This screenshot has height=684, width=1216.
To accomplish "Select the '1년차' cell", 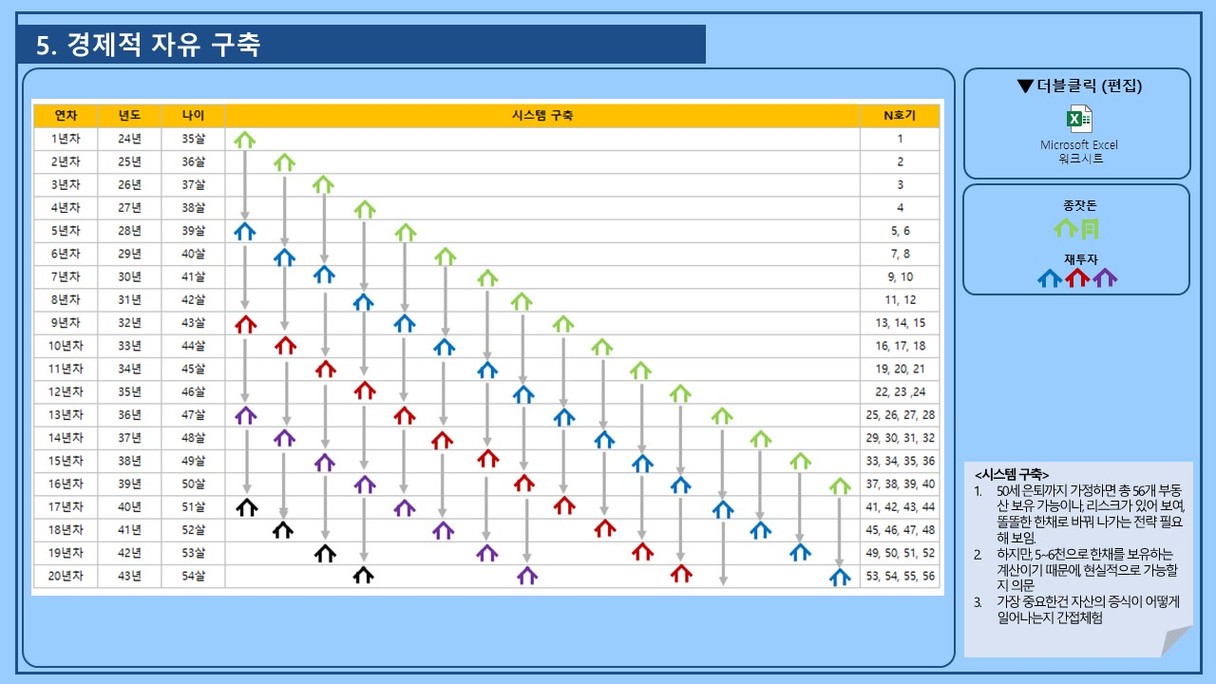I will point(65,139).
